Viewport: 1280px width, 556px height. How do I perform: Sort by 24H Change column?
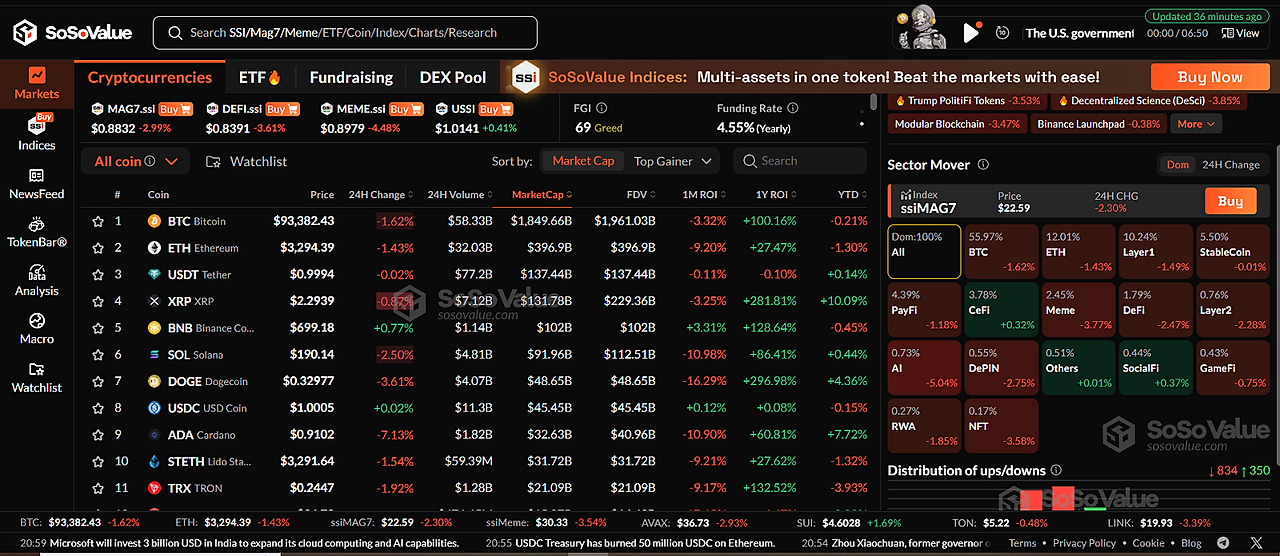point(381,195)
